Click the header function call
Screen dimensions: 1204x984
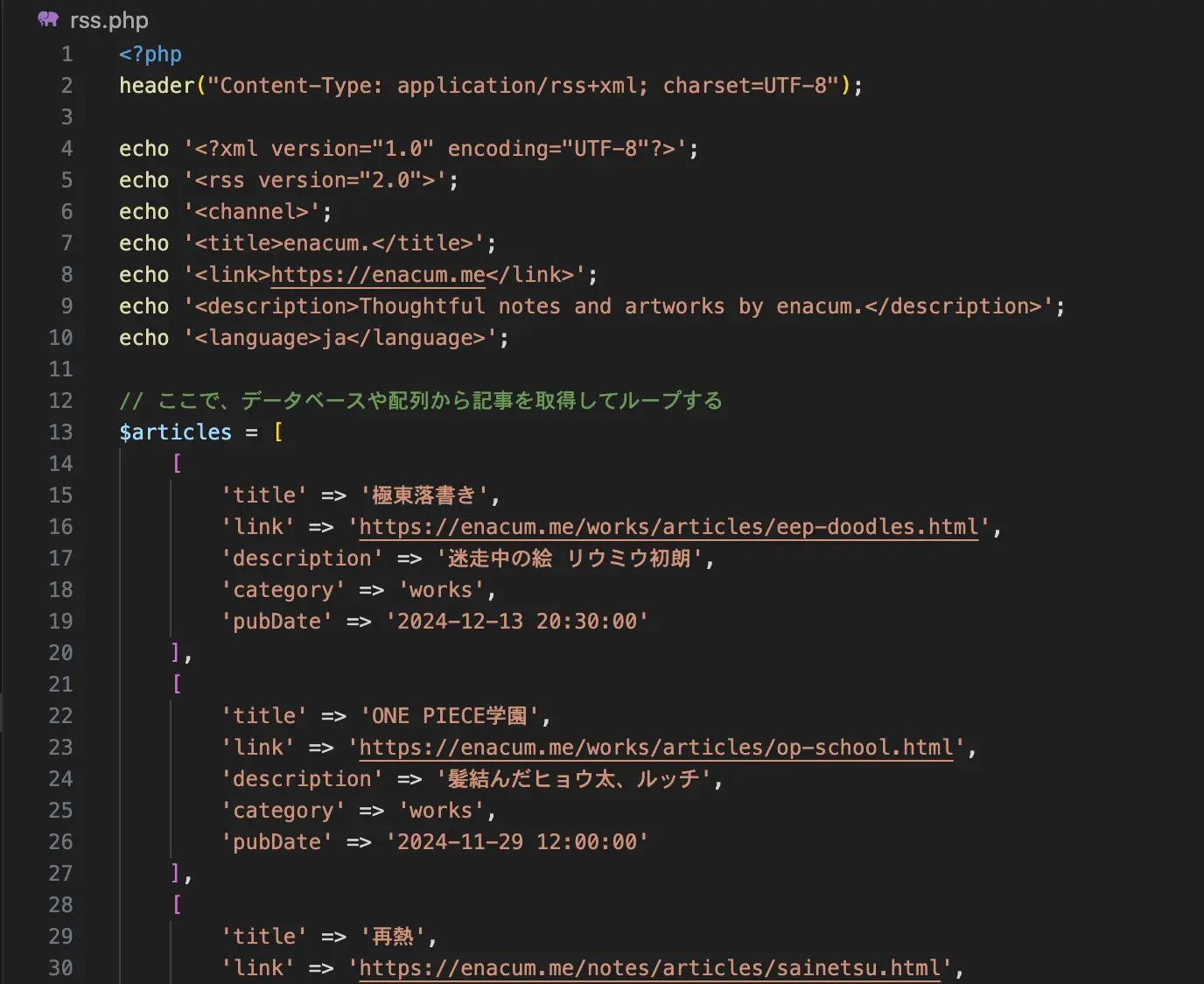coord(157,86)
